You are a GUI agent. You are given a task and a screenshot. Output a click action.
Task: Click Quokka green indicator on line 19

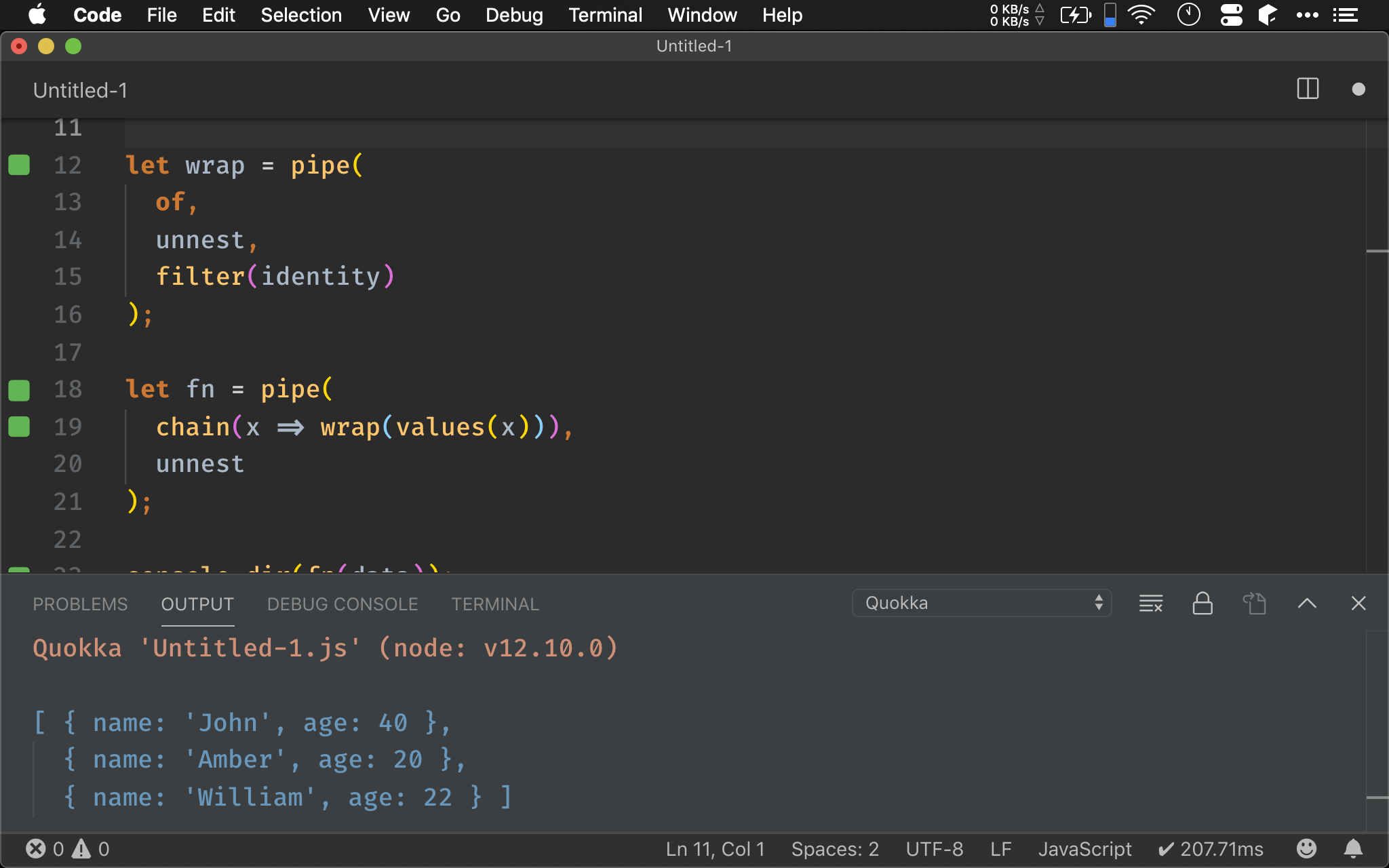point(19,427)
